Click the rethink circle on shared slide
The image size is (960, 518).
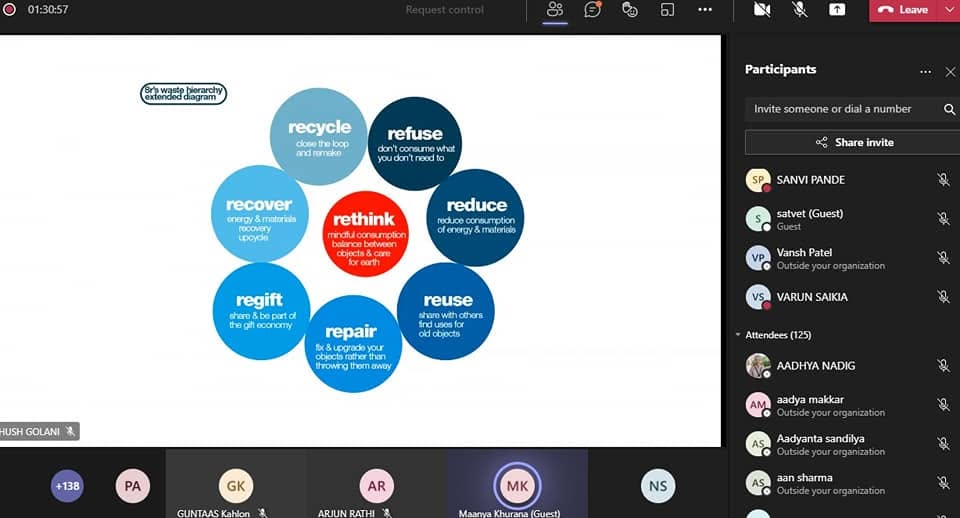[x=366, y=234]
